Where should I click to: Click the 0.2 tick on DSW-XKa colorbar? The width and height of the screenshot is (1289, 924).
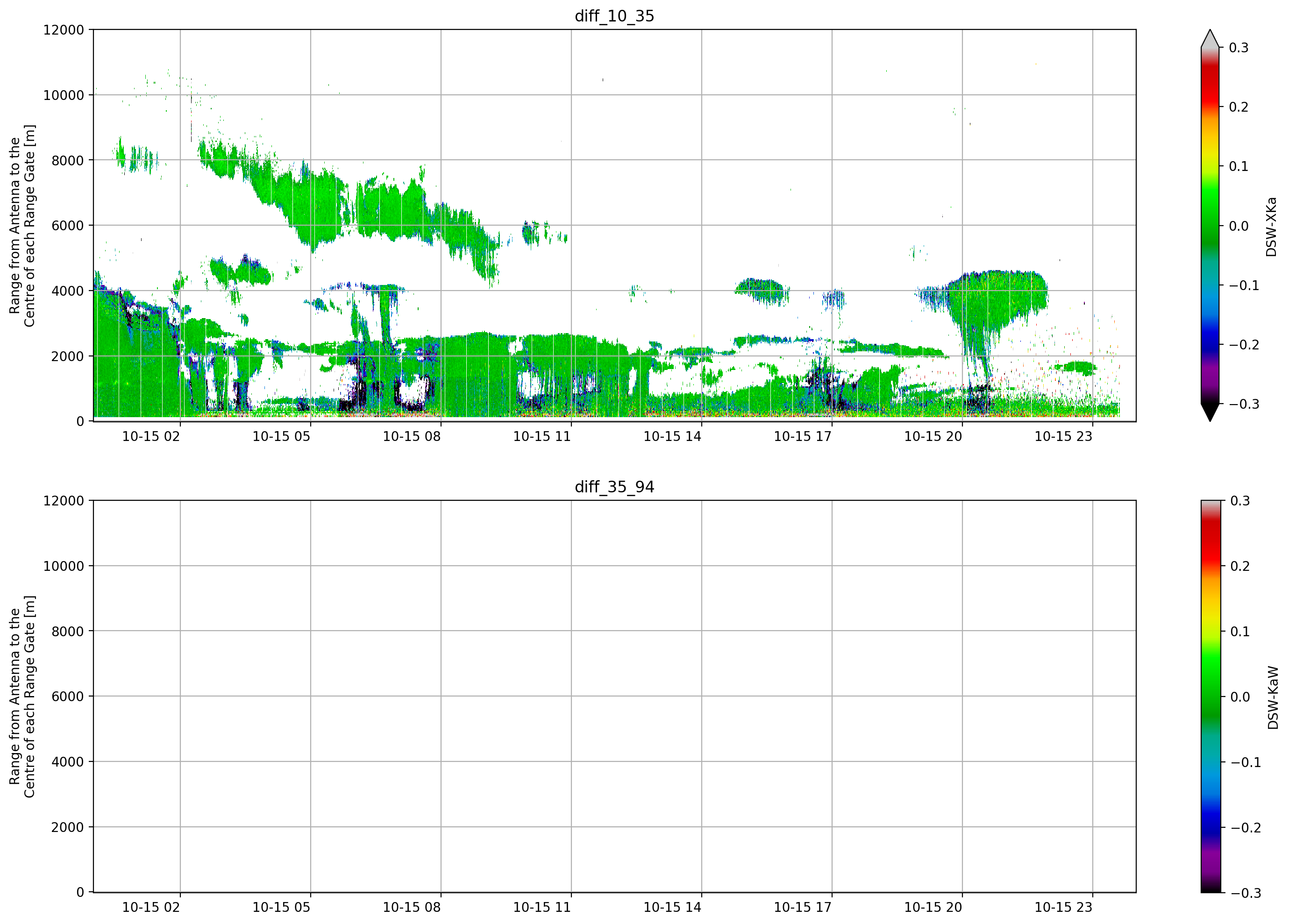pos(1239,107)
